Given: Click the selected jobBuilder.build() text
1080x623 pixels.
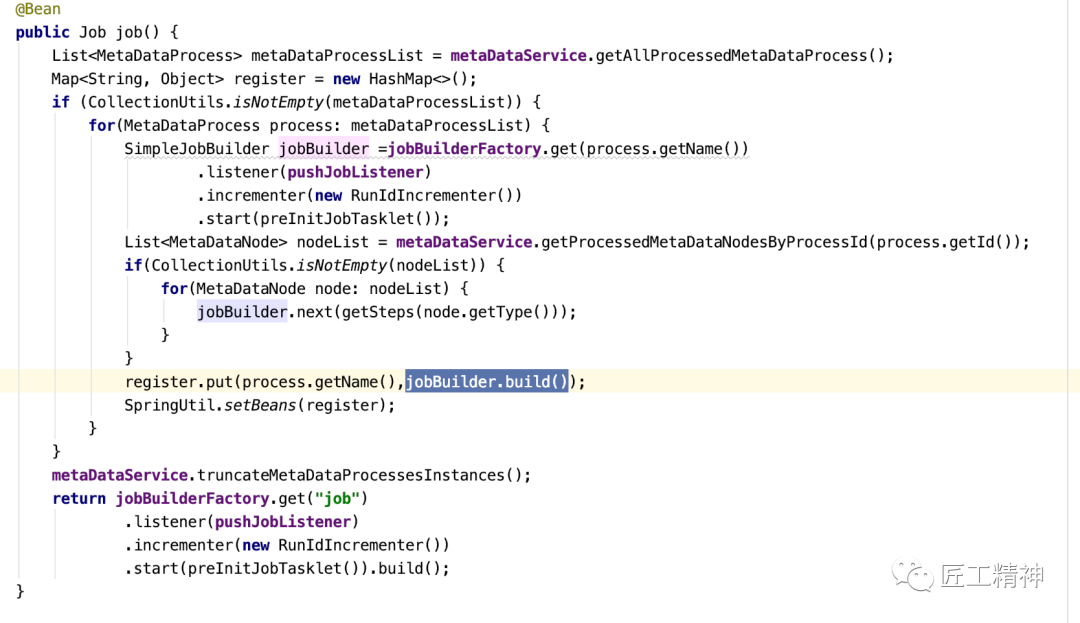Looking at the screenshot, I should click(487, 381).
